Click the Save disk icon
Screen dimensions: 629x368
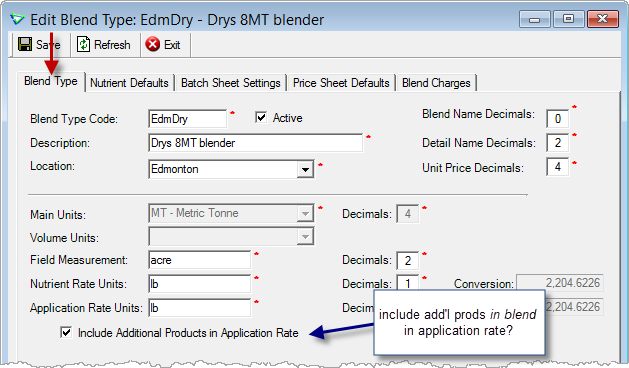pyautogui.click(x=25, y=44)
